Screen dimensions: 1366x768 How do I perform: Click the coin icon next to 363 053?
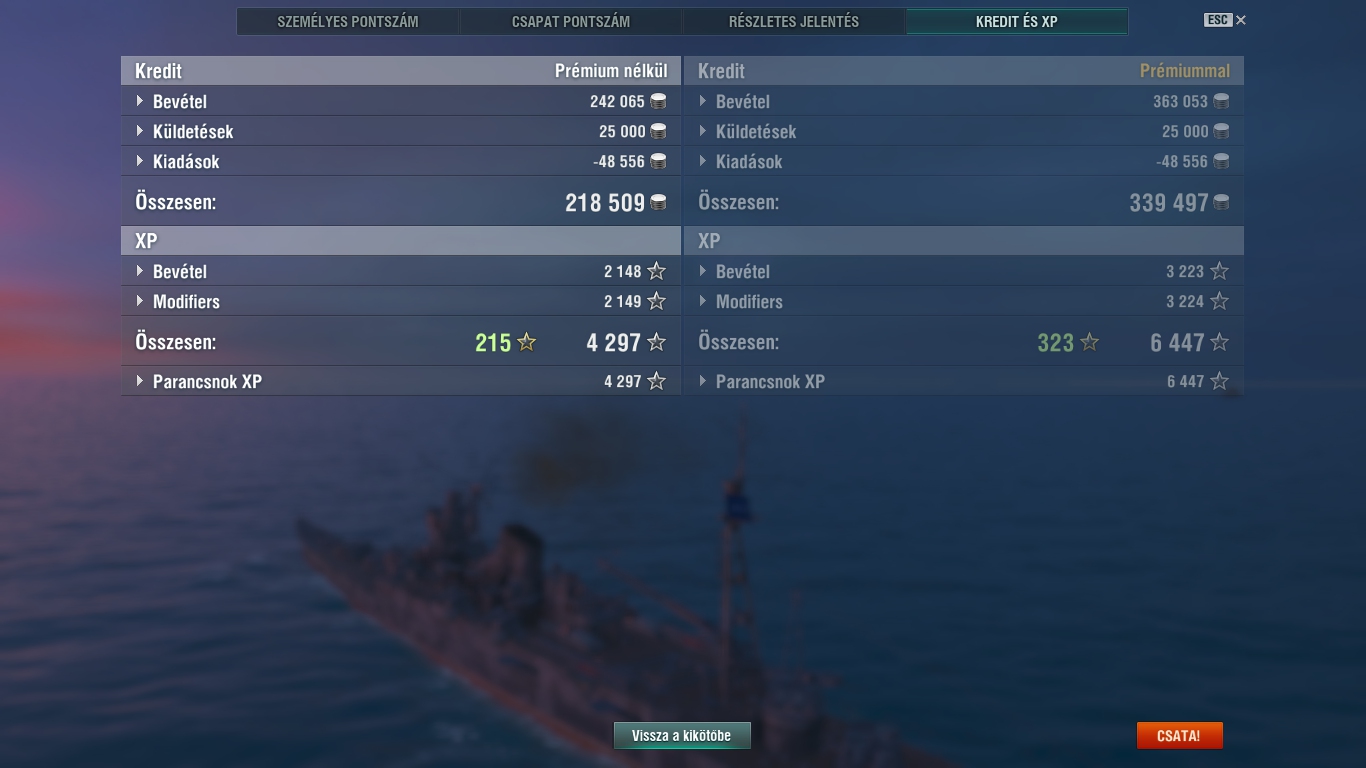[x=1221, y=101]
